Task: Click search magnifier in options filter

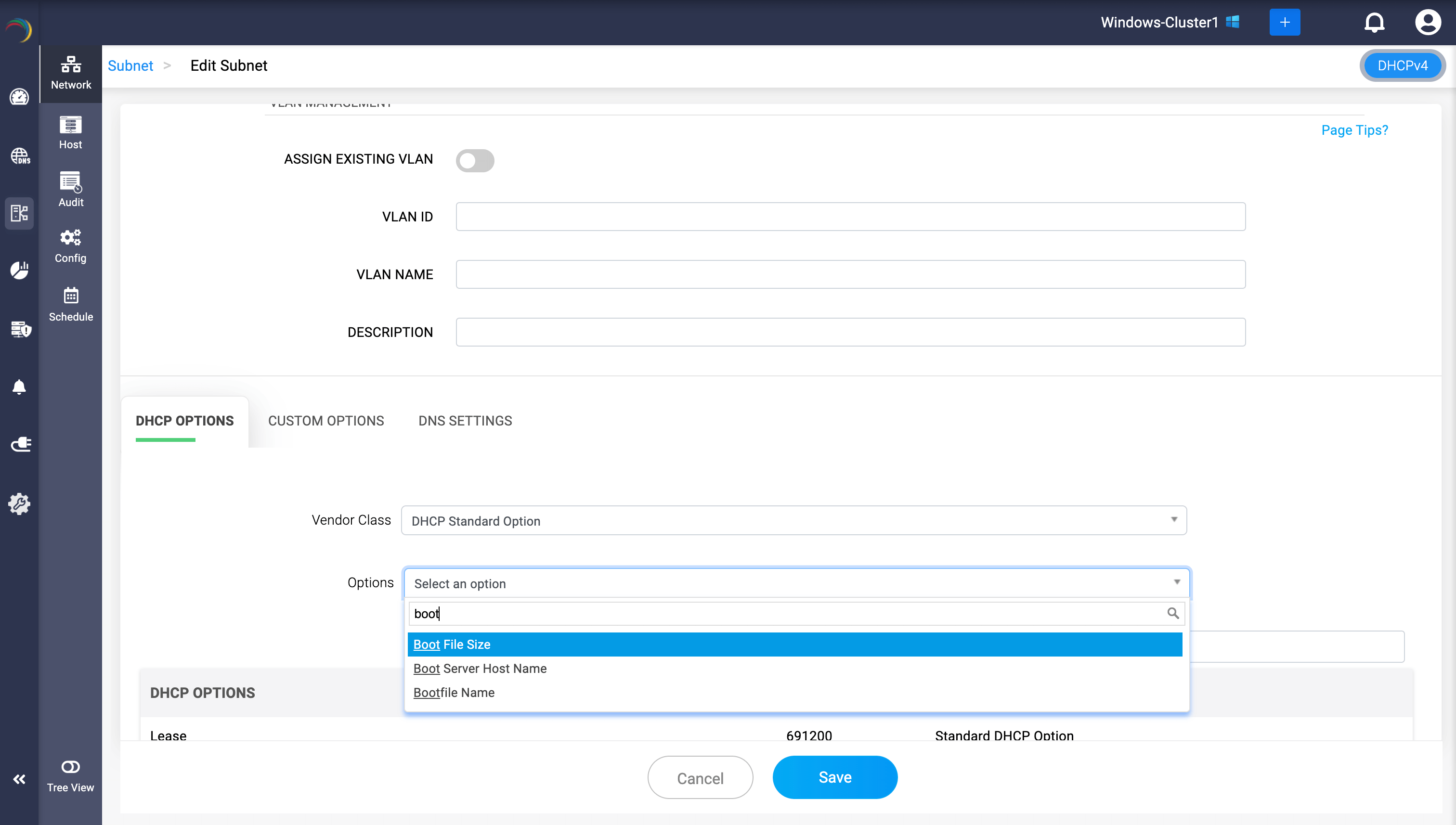Action: (1172, 613)
